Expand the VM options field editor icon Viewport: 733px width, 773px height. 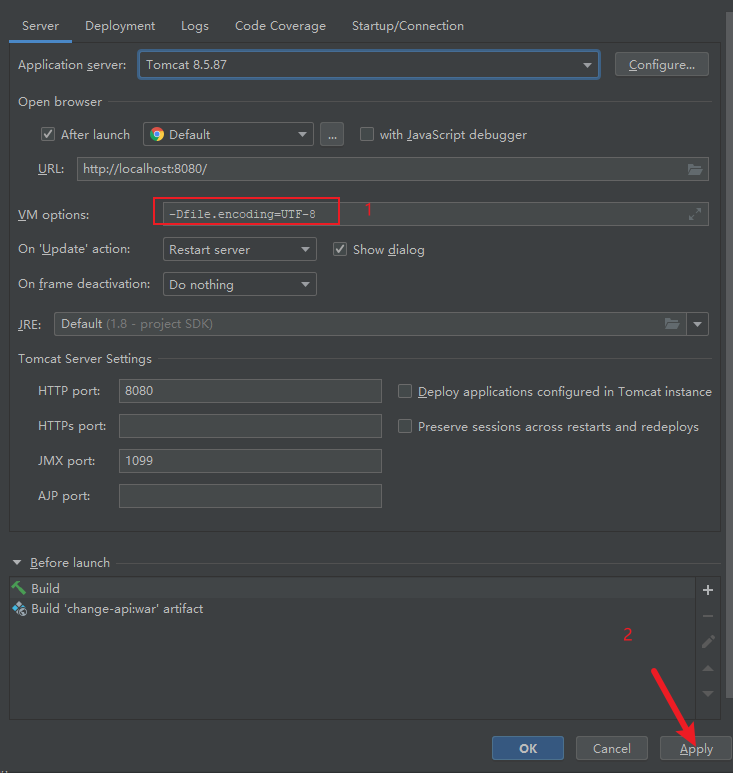coord(695,214)
